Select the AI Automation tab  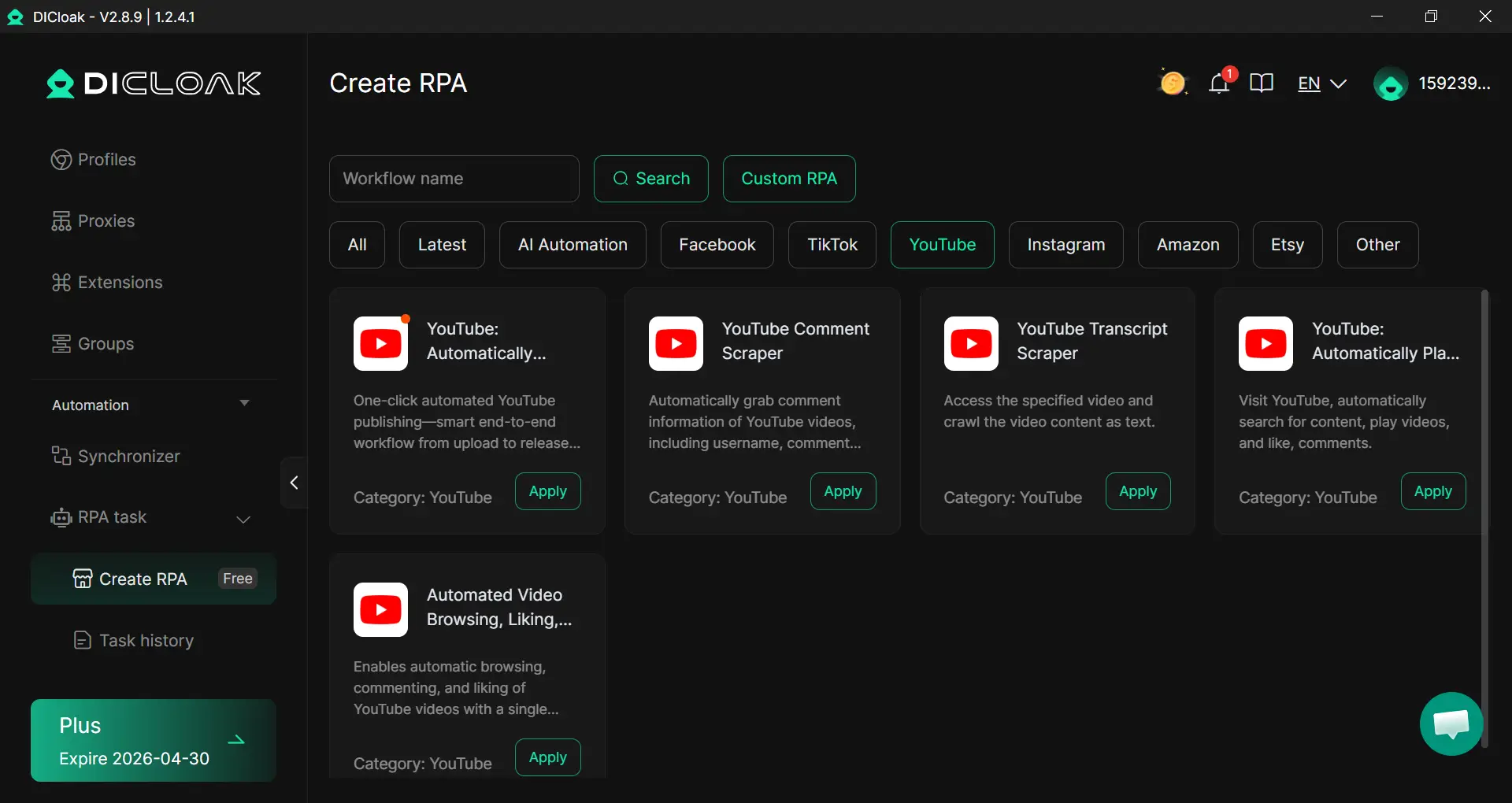point(573,245)
